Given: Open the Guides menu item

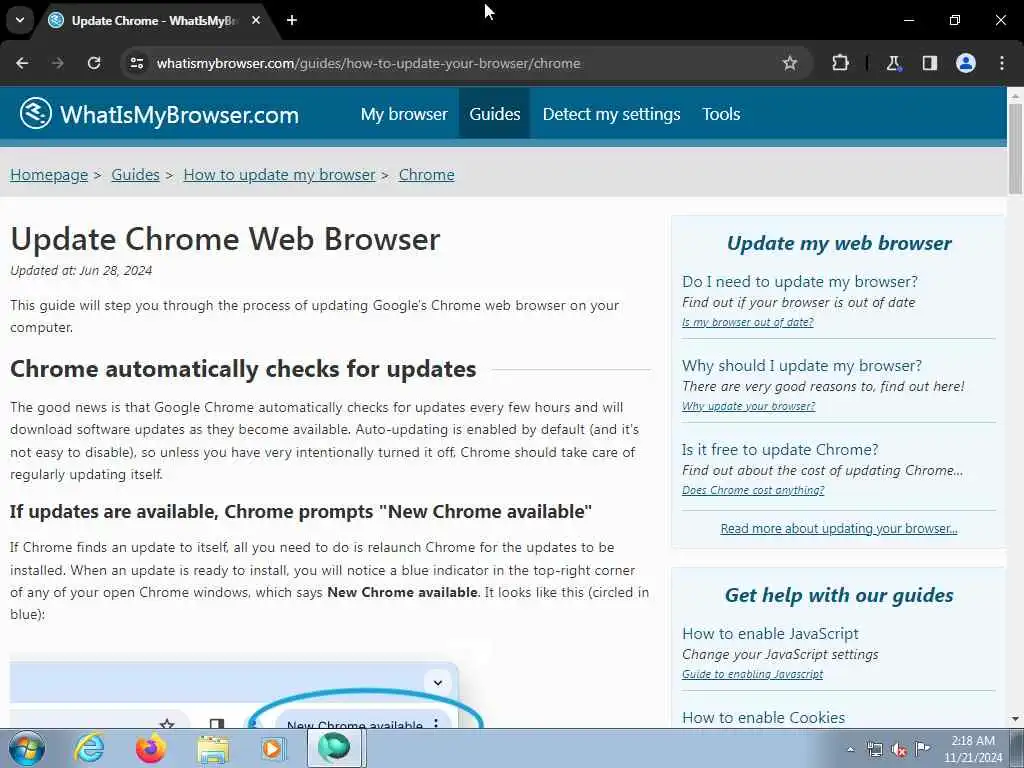Looking at the screenshot, I should click(495, 114).
